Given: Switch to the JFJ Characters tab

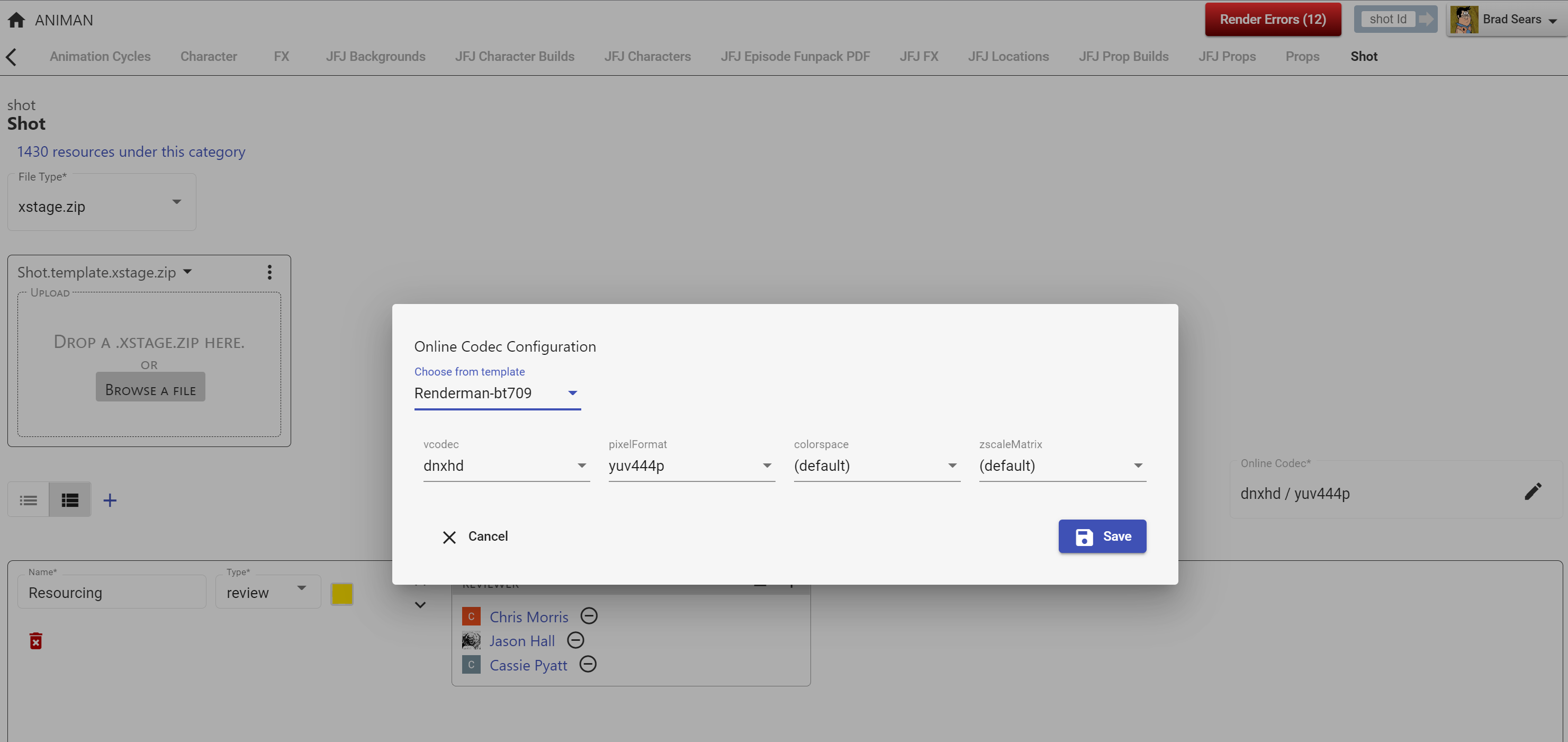Looking at the screenshot, I should [x=647, y=57].
